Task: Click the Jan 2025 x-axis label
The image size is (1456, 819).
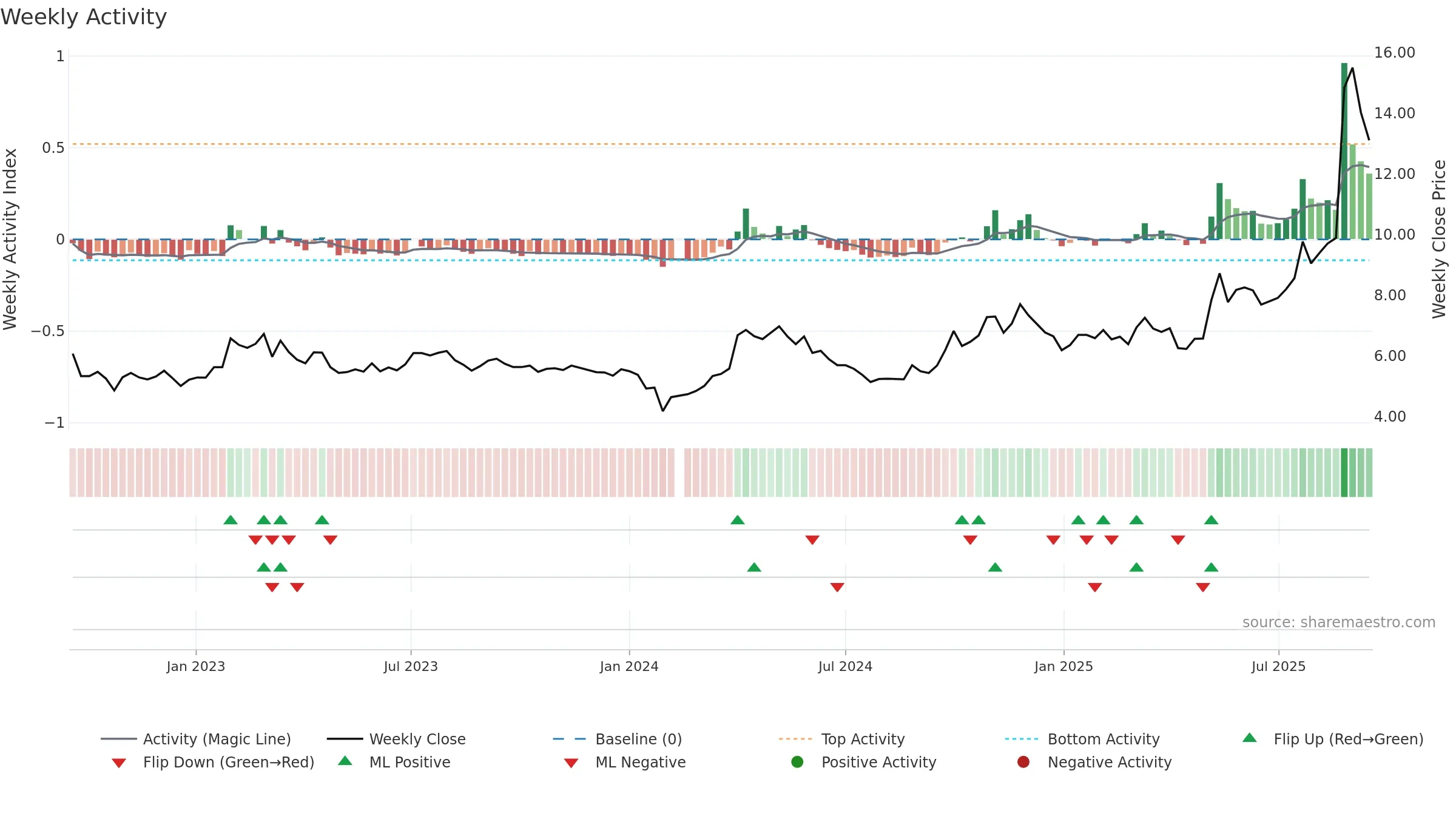Action: (x=1063, y=666)
